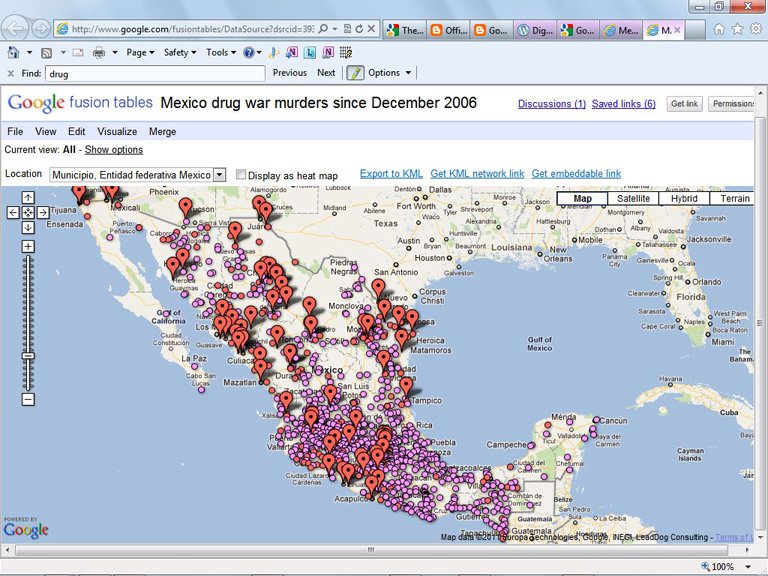
Task: Stop loading with the X icon in address bar
Action: coord(371,29)
